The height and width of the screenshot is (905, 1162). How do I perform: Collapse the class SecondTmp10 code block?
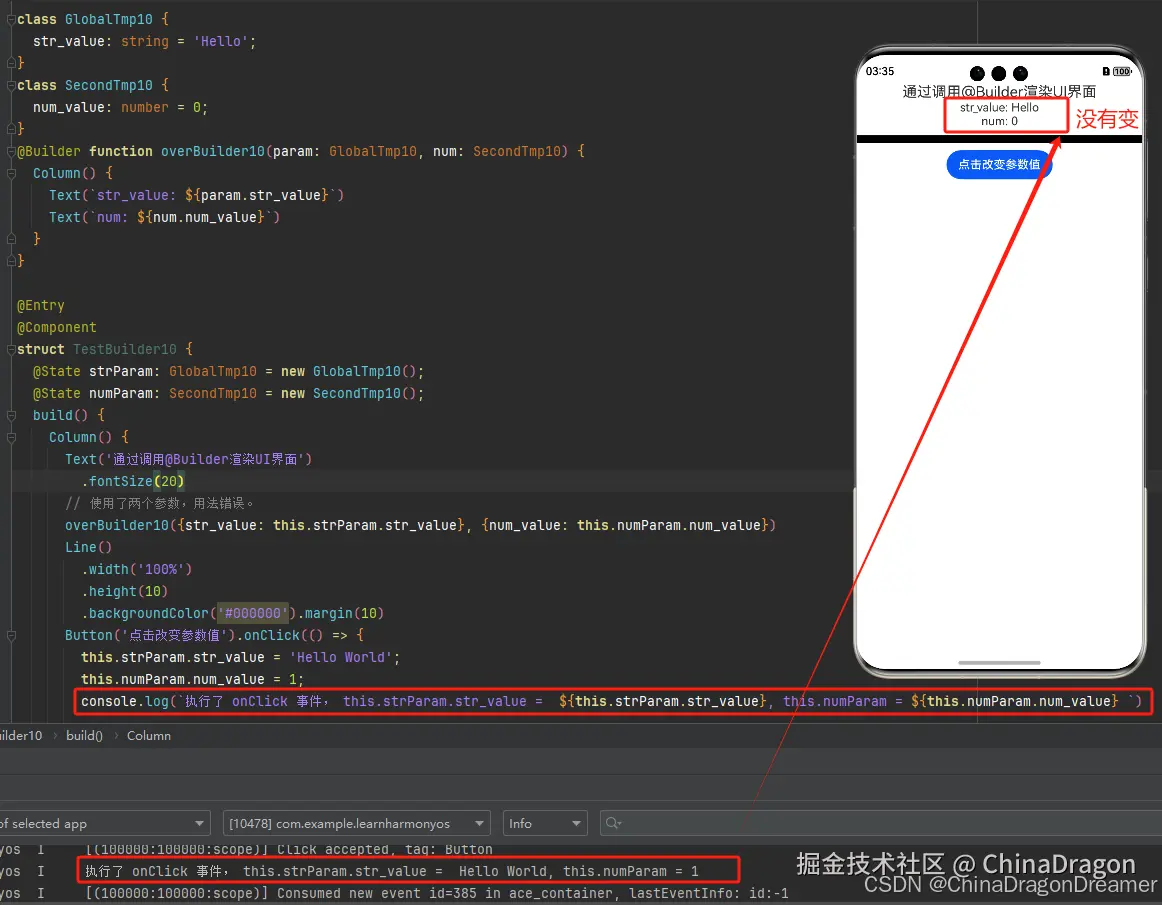coord(11,85)
